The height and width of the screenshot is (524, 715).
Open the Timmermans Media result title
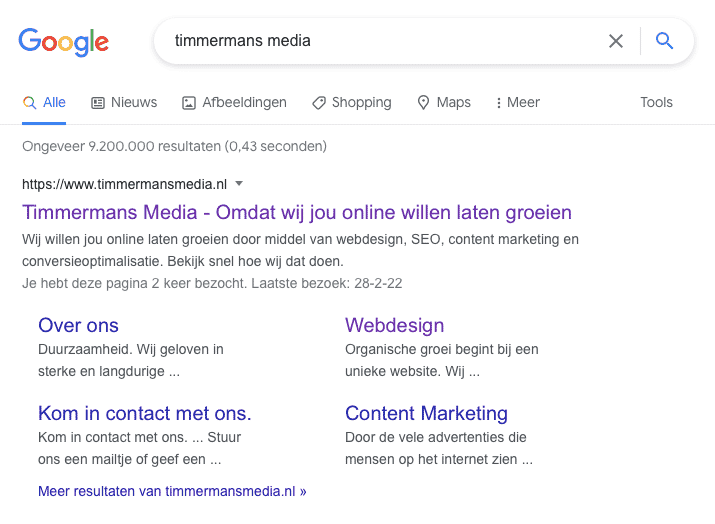click(296, 213)
